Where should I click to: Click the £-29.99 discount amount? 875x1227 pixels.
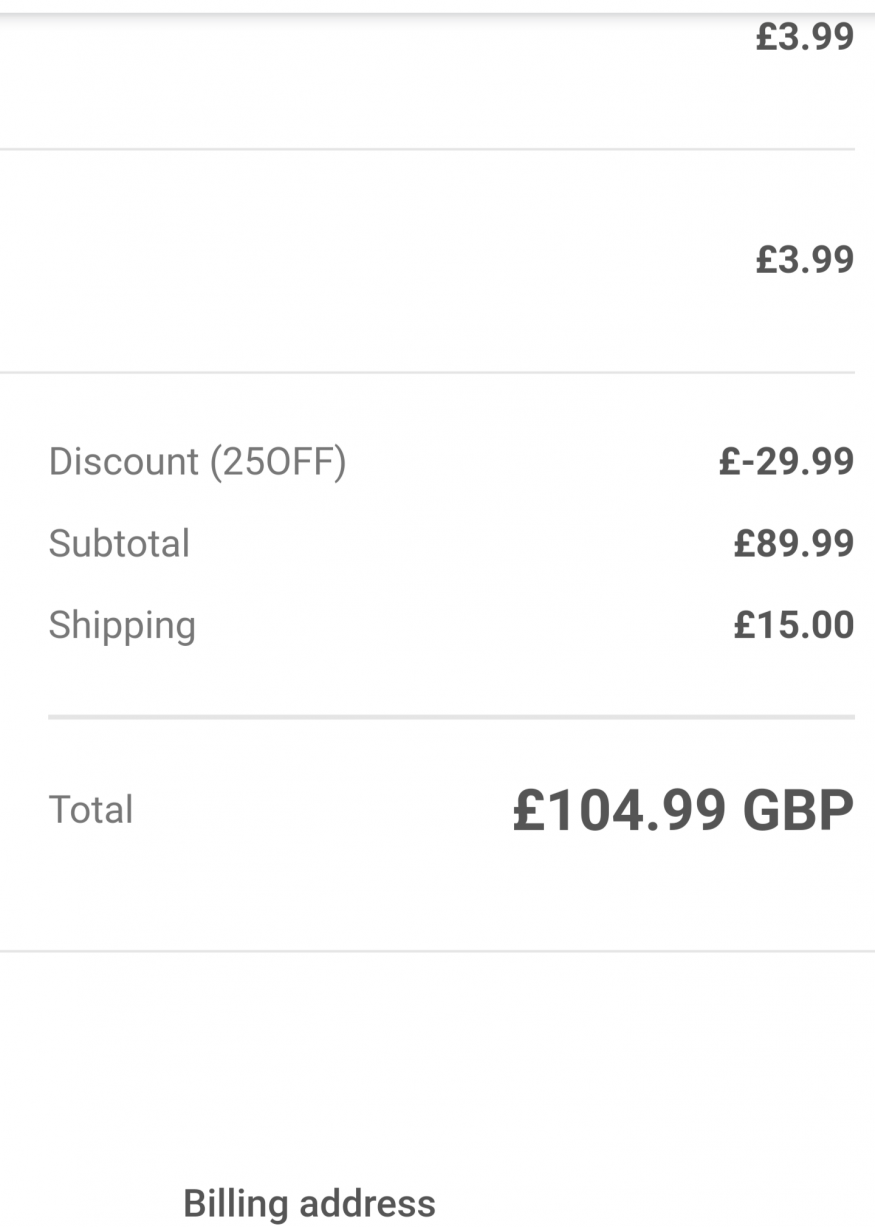coord(786,462)
